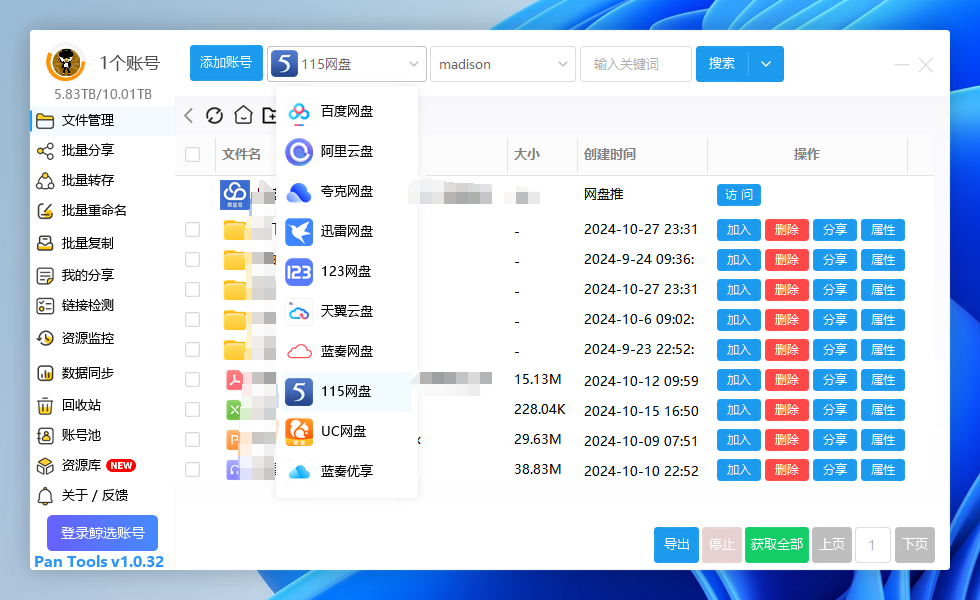This screenshot has height=600, width=980.
Task: Click the 搜索 button
Action: pos(722,64)
